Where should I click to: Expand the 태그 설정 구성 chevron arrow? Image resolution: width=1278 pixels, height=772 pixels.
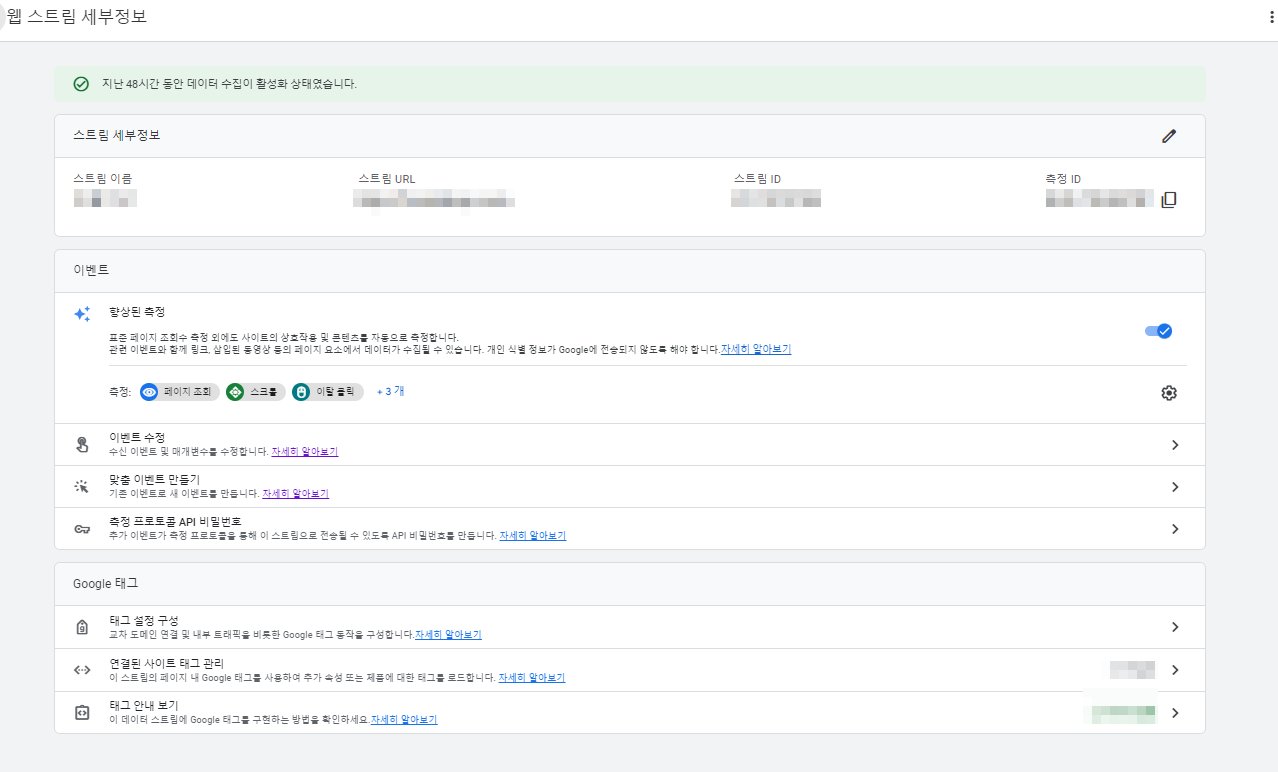point(1175,627)
